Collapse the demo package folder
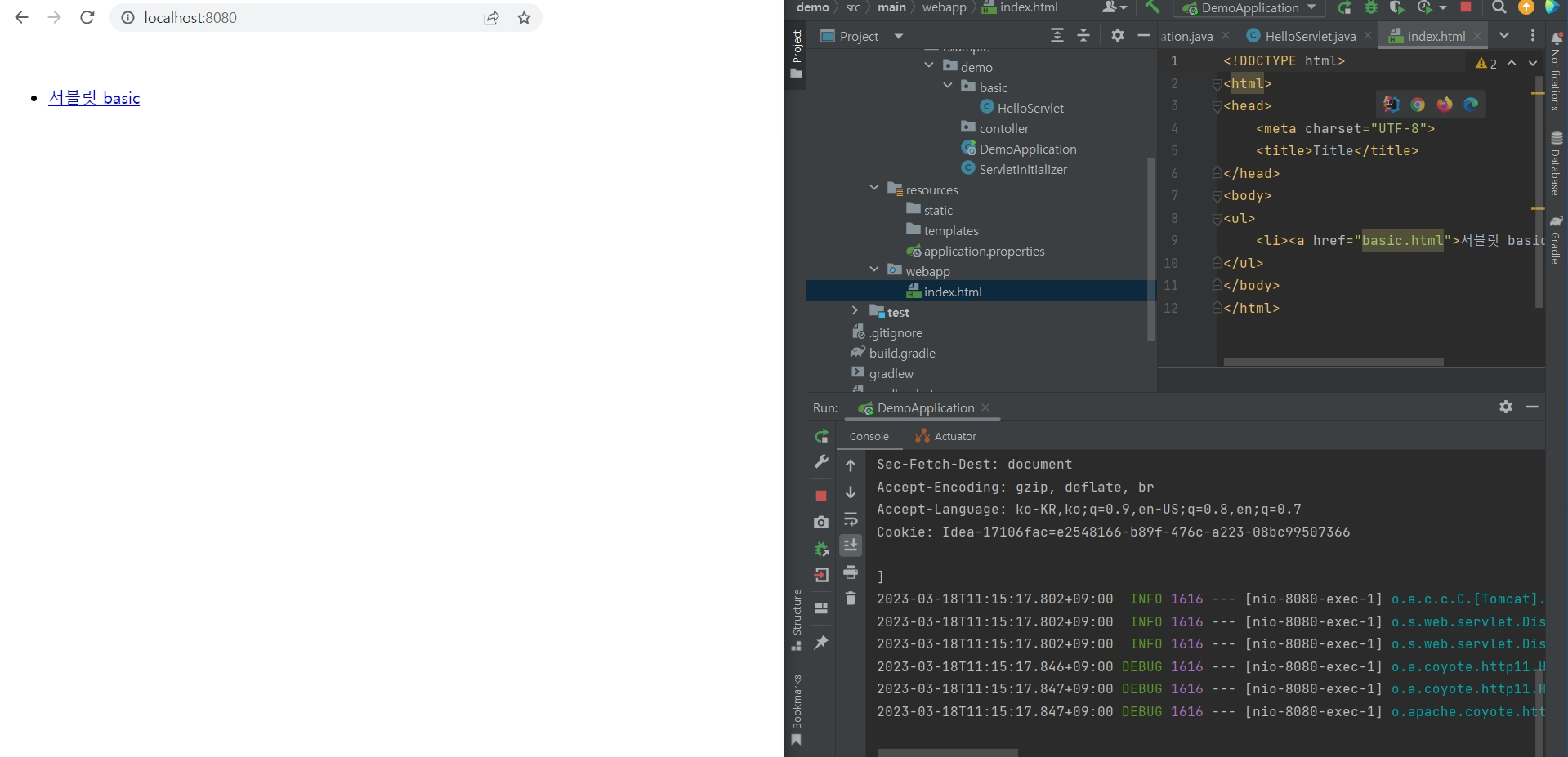The height and width of the screenshot is (757, 1568). coord(929,65)
